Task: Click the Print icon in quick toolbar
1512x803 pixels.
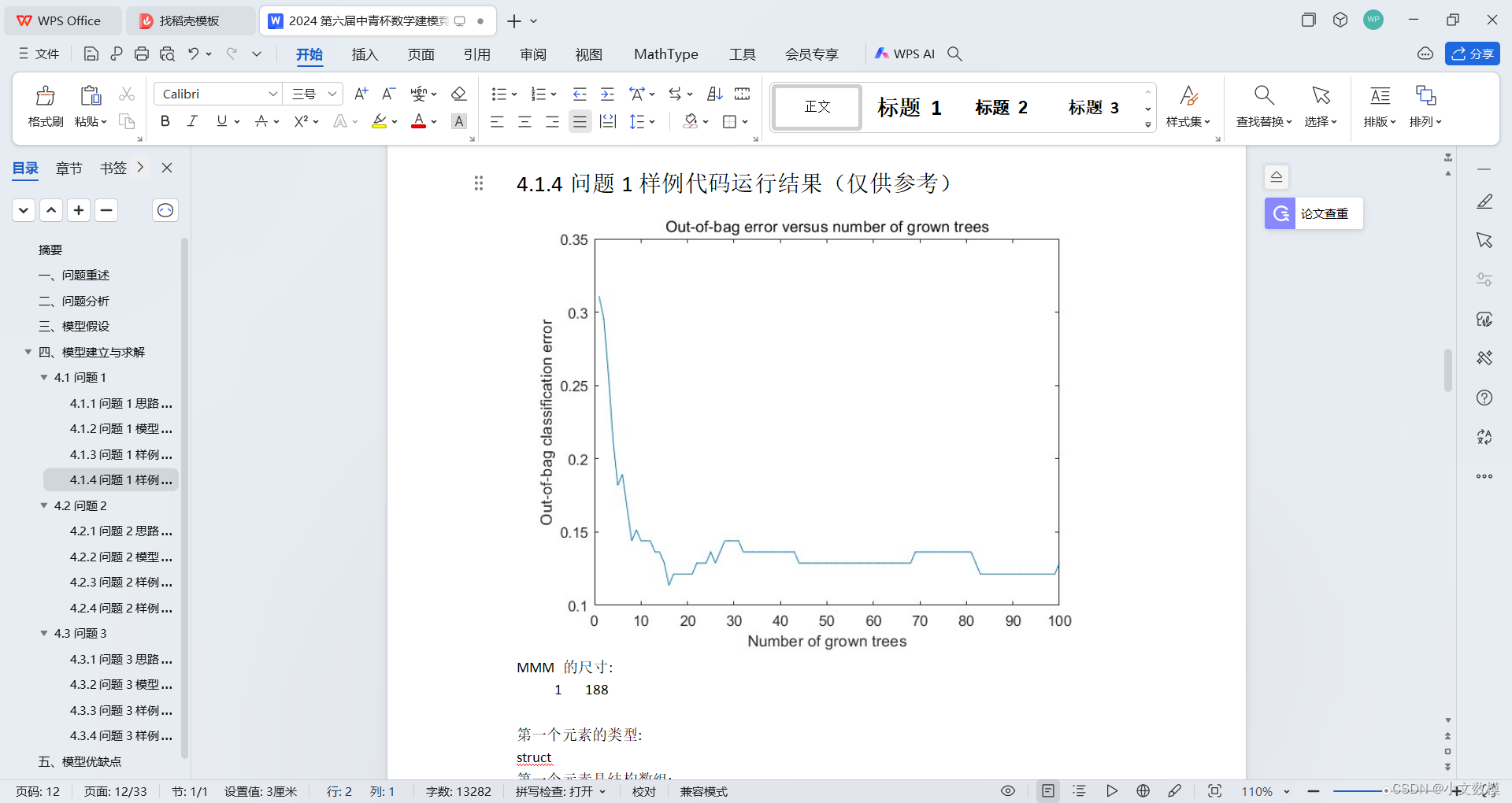Action: 142,54
